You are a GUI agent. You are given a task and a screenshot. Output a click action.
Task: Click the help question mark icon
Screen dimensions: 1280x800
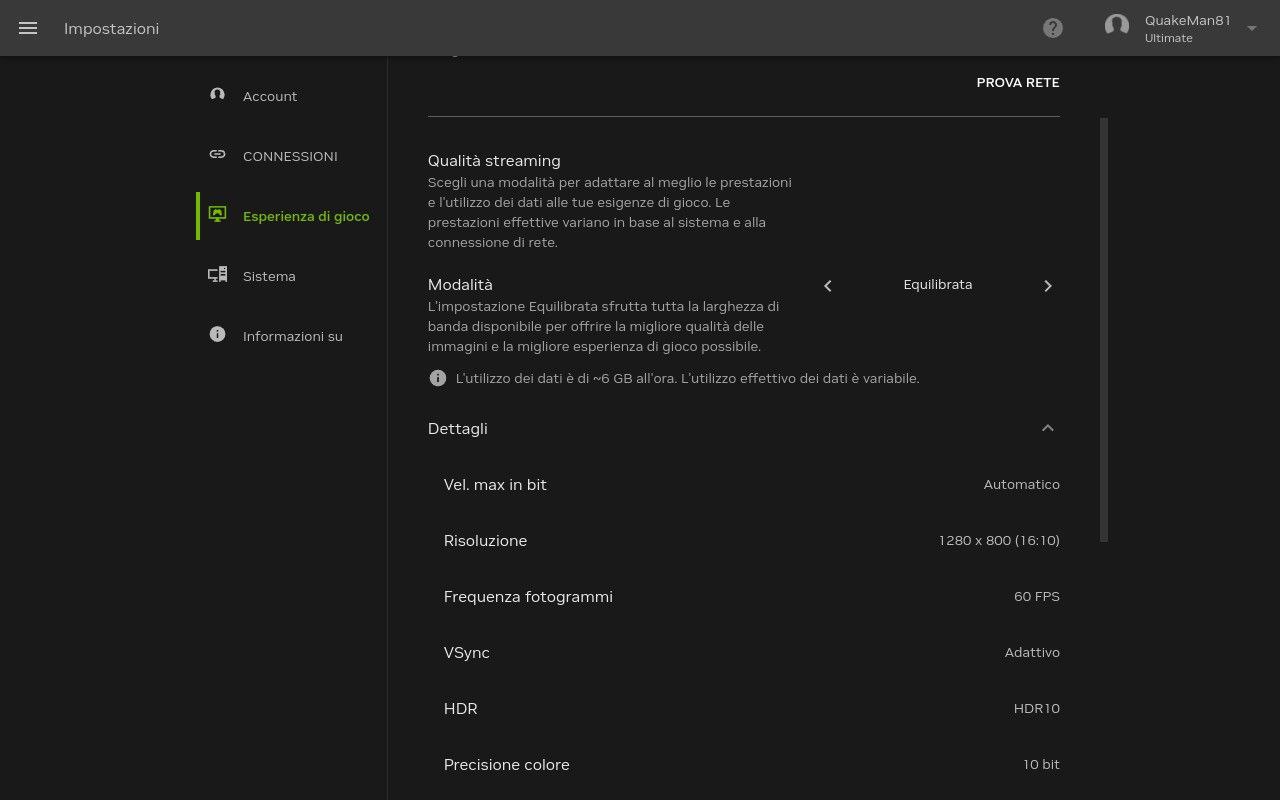pos(1053,28)
